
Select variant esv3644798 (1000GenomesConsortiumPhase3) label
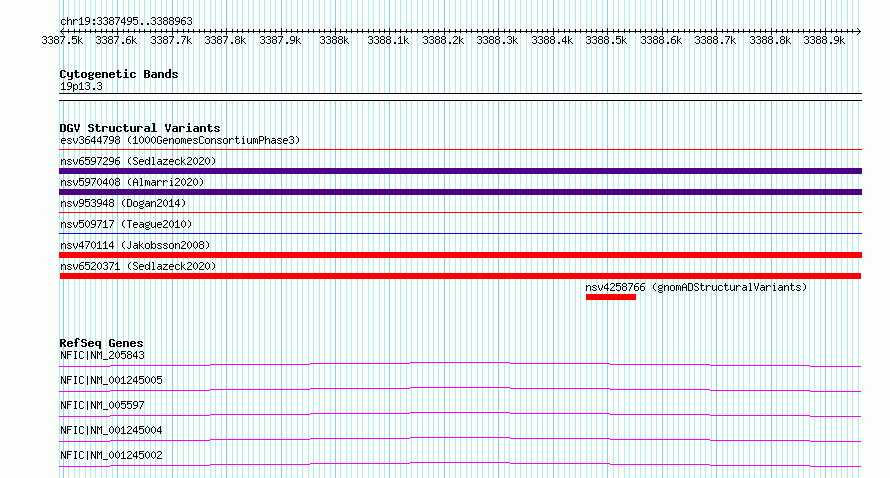click(x=180, y=140)
